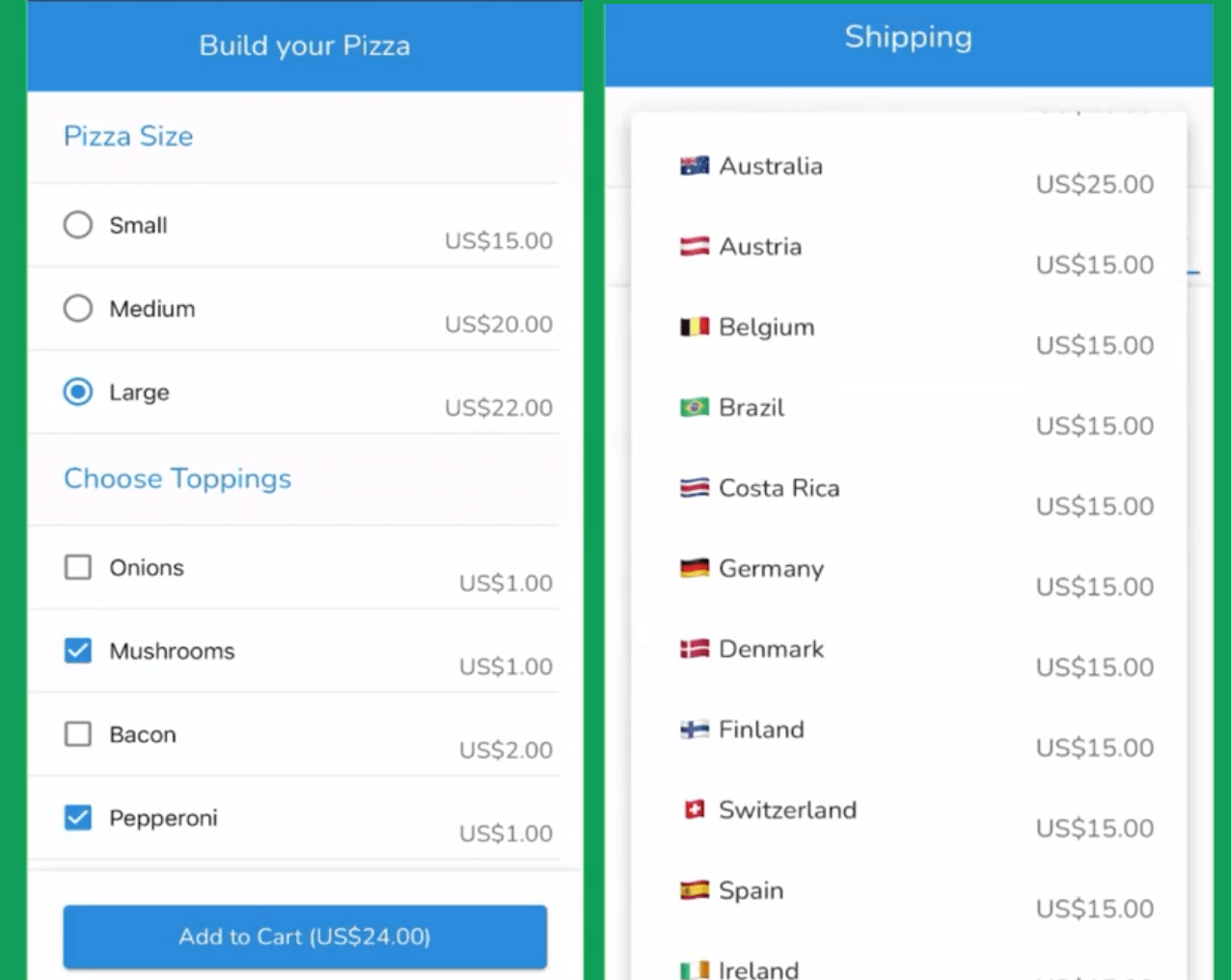Select the Costa Rica flag icon
Viewport: 1231px width, 980px height.
(695, 488)
